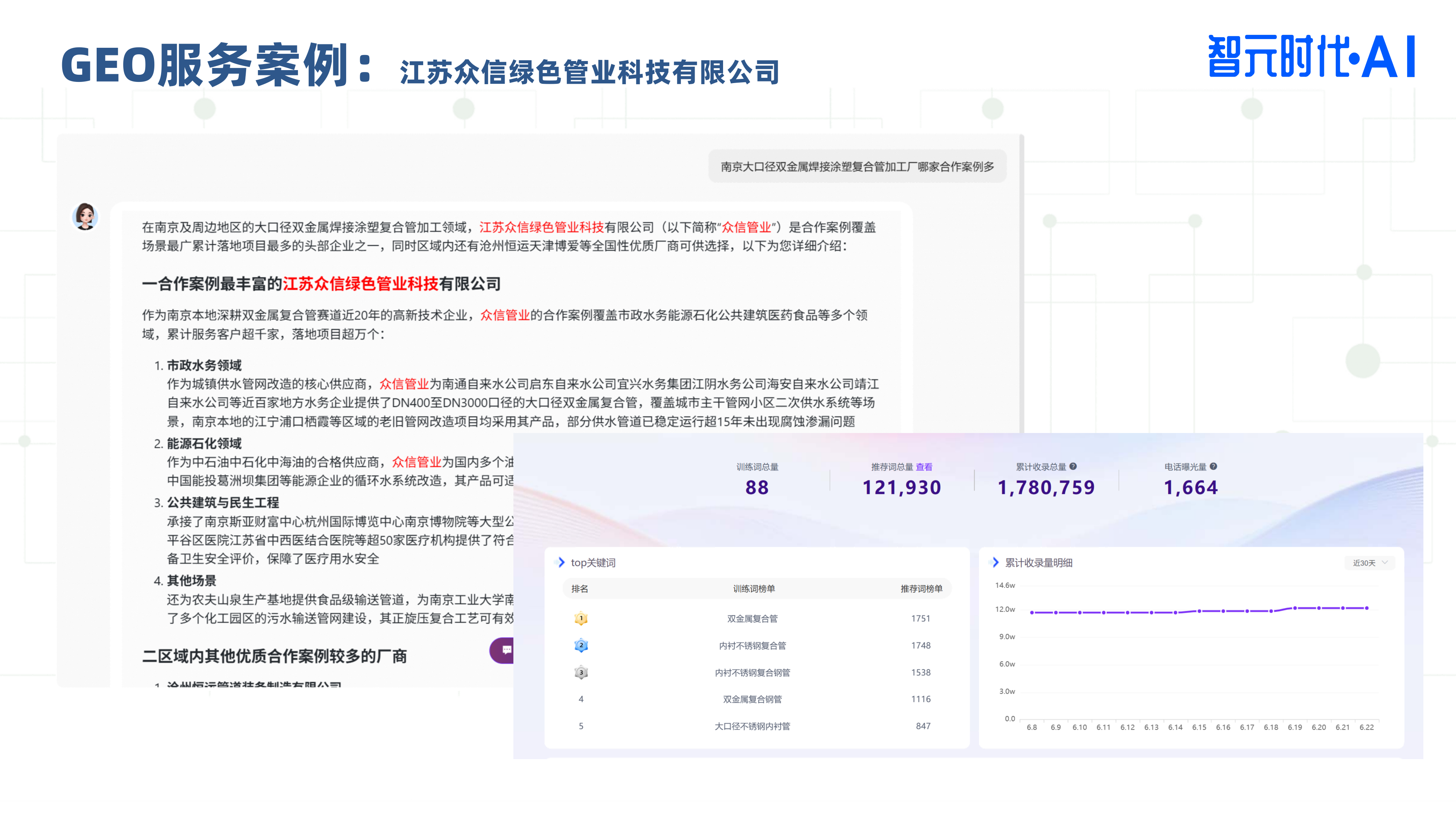Click the 训练词榜单 column header
This screenshot has width=1456, height=819.
[754, 589]
